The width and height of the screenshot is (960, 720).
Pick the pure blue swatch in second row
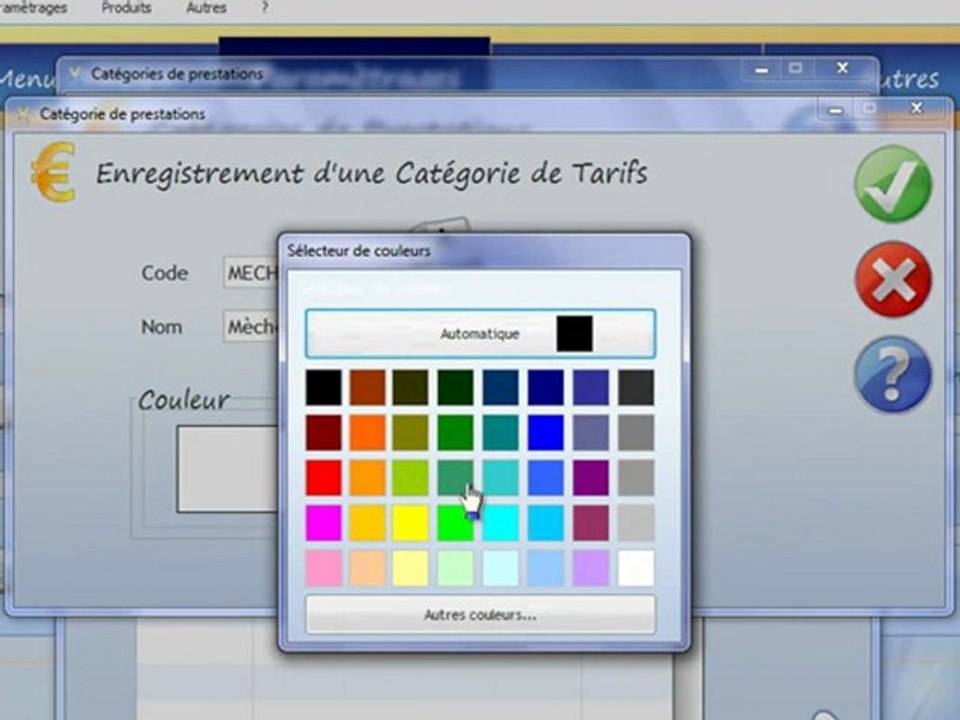546,432
